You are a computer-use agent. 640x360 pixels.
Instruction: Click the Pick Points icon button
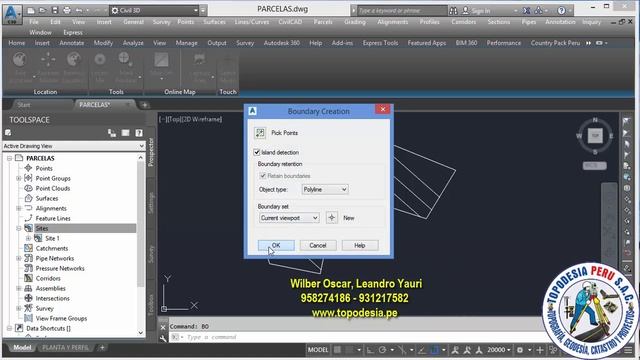(260, 133)
